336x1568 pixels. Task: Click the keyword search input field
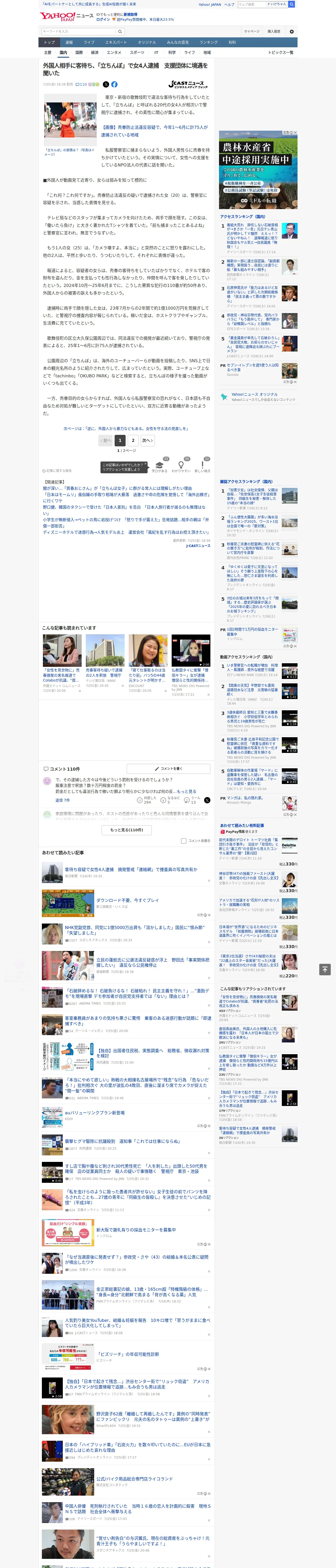(79, 31)
